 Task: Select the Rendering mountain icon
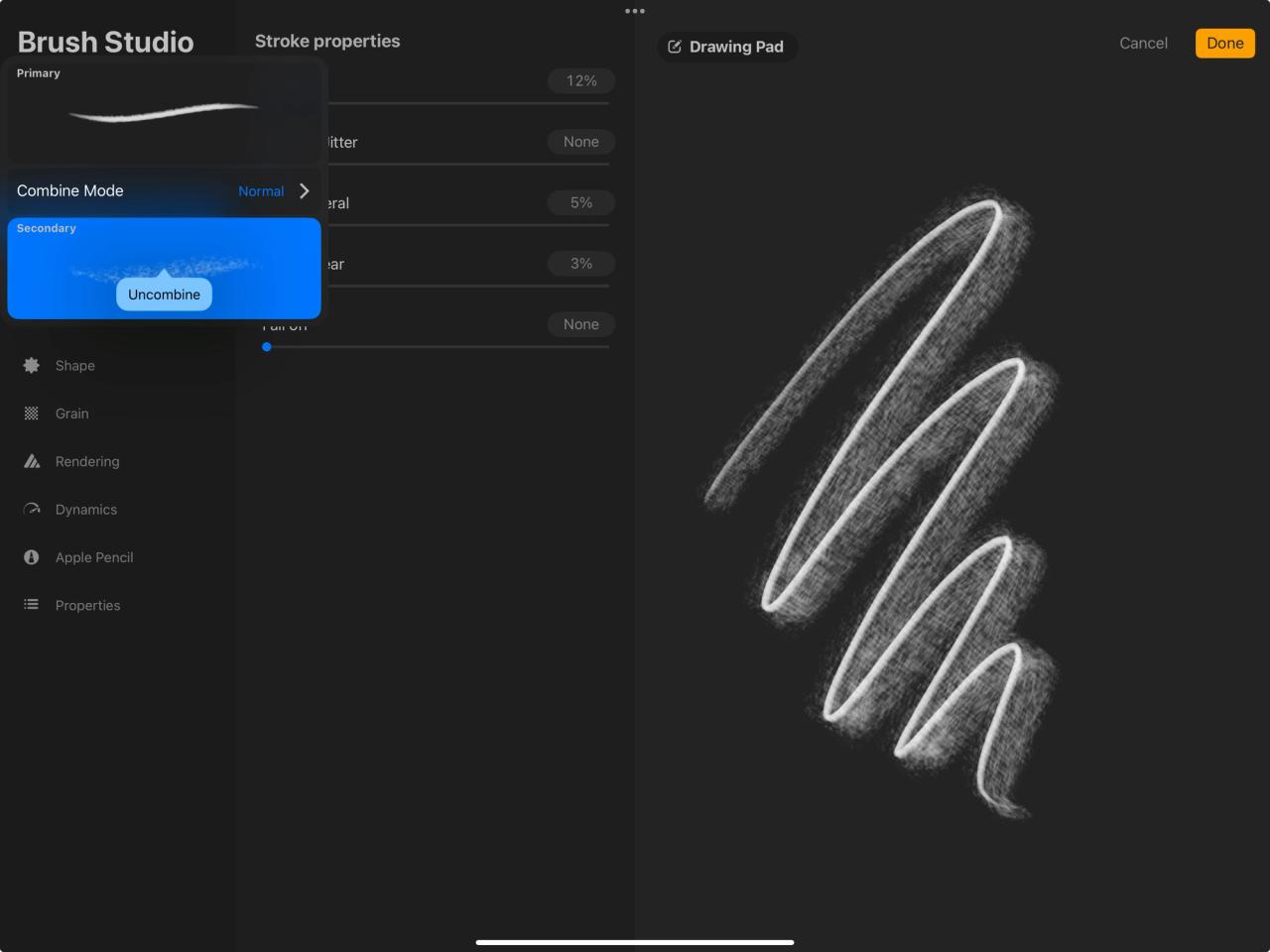(32, 461)
